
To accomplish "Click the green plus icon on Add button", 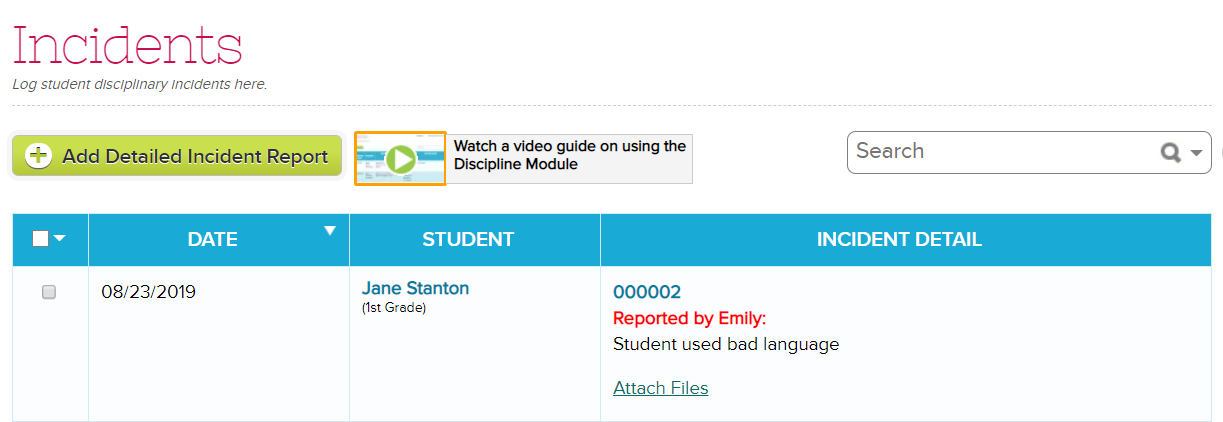I will point(38,156).
